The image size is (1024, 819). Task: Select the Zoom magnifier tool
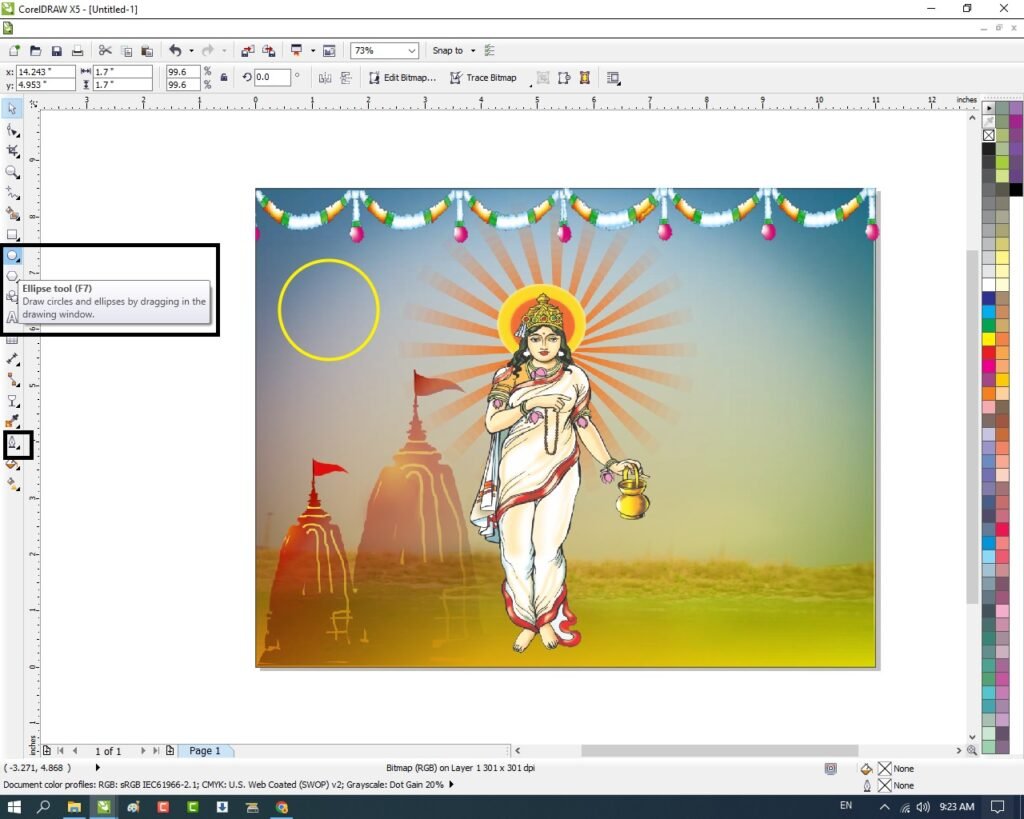click(12, 172)
